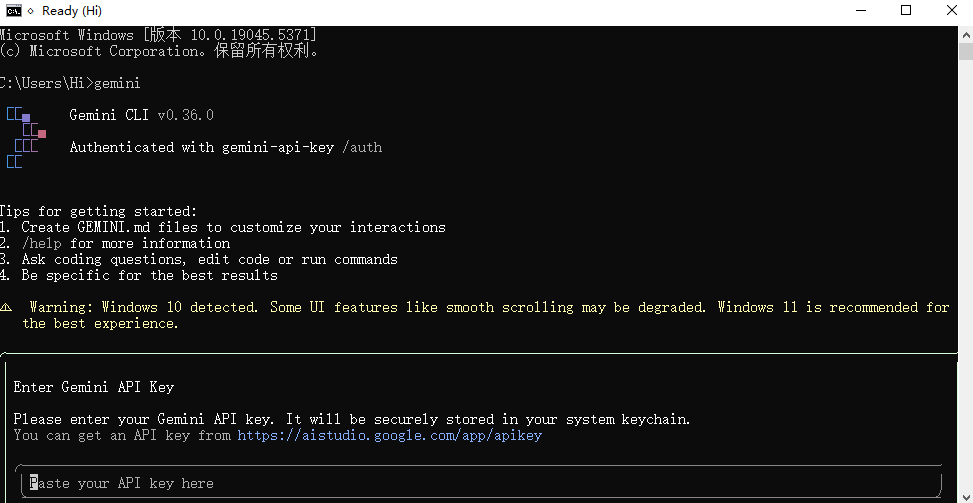
Task: Click the yellow warning triangle icon
Action: tap(6, 307)
